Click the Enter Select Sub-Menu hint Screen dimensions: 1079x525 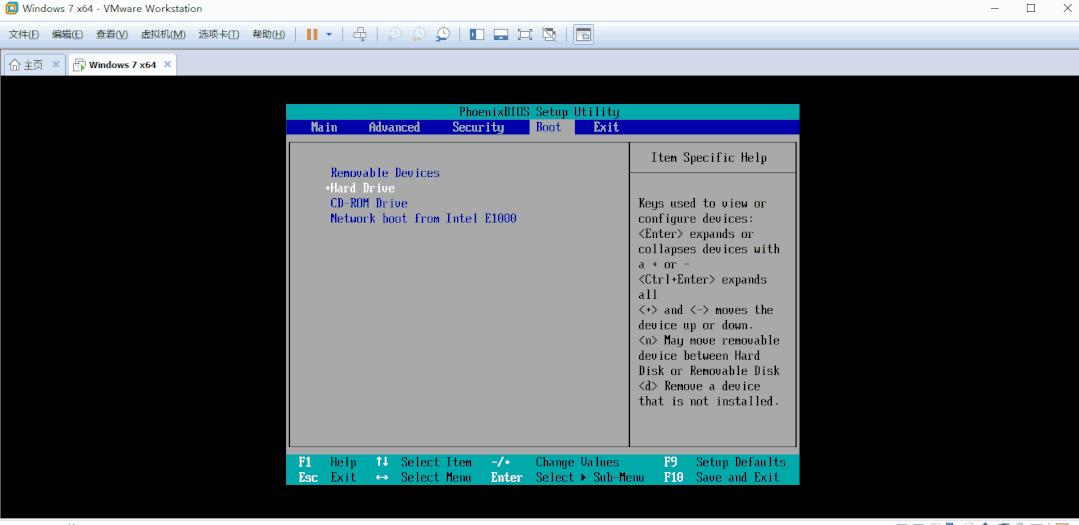[568, 478]
